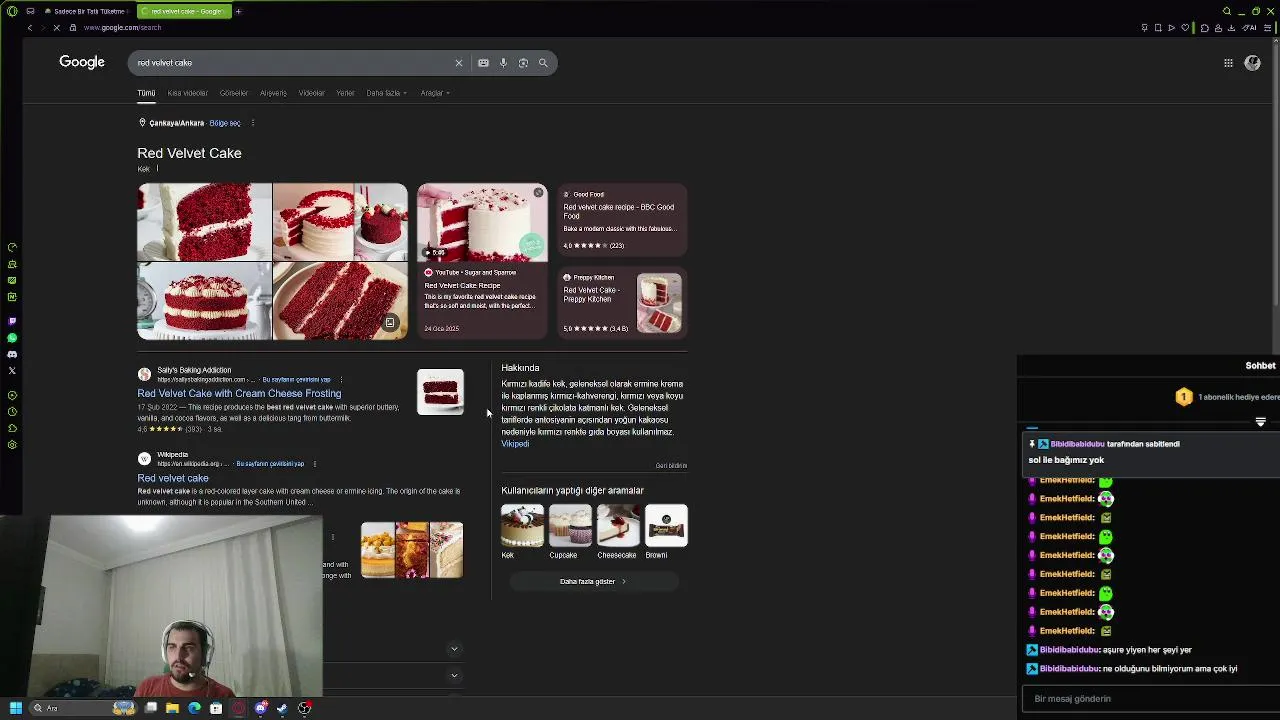
Task: Open the YouTube Sugar and Sparrow video card
Action: click(x=482, y=261)
